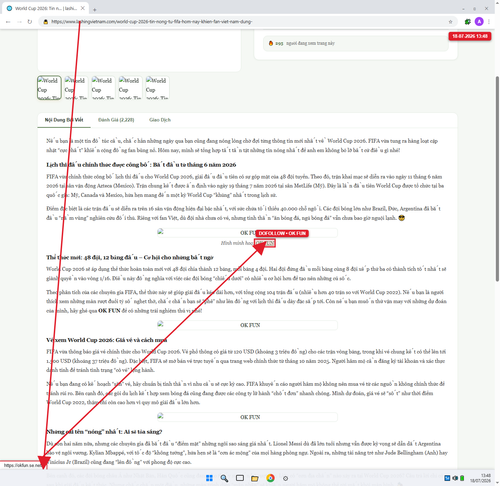Screen dimensions: 500x486
Task: Click the browser forward arrow
Action: tap(19, 22)
